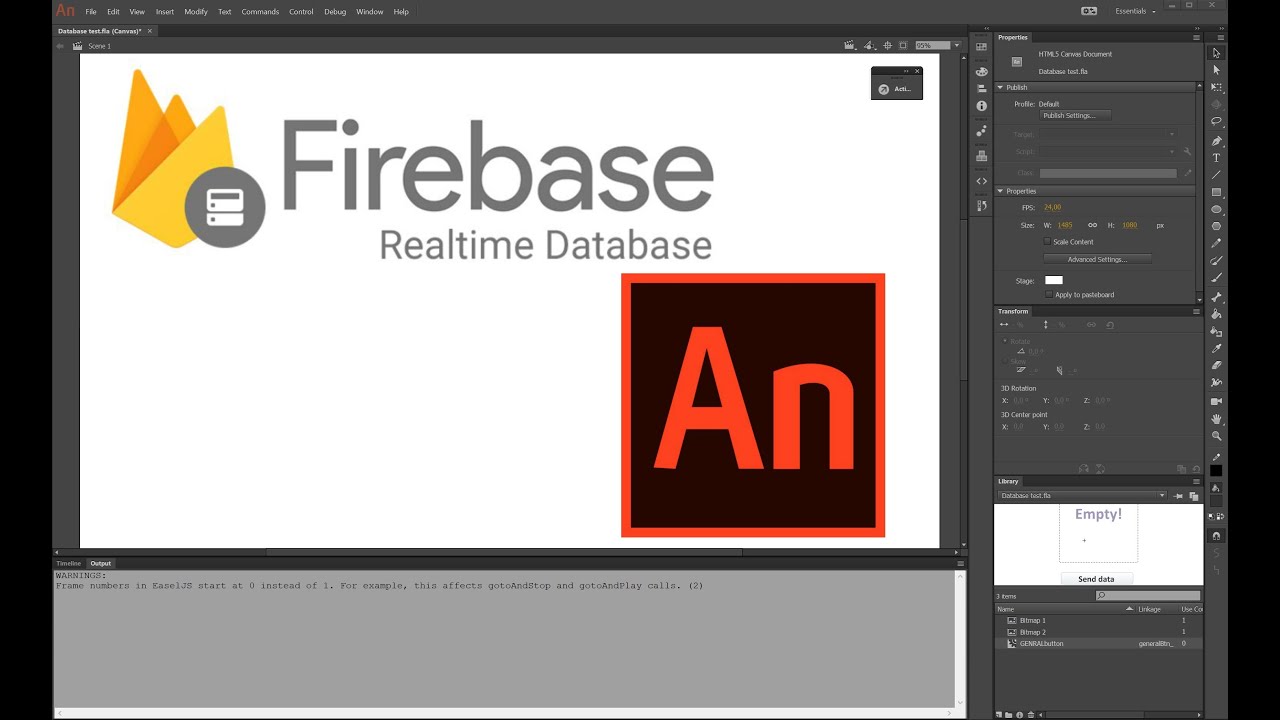
Task: Select the Pen tool
Action: pyautogui.click(x=1216, y=141)
